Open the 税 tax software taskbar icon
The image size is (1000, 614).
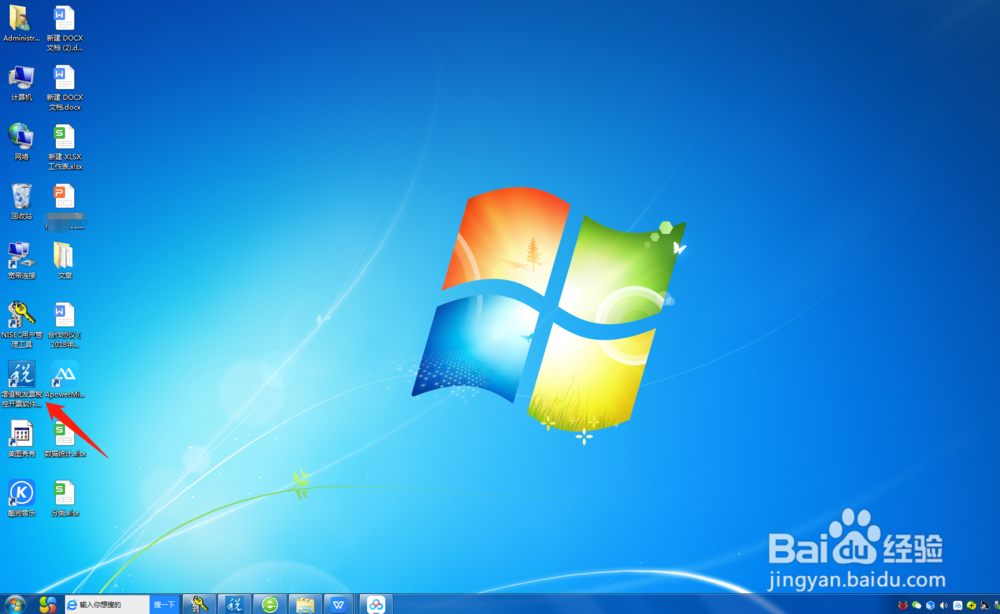235,604
